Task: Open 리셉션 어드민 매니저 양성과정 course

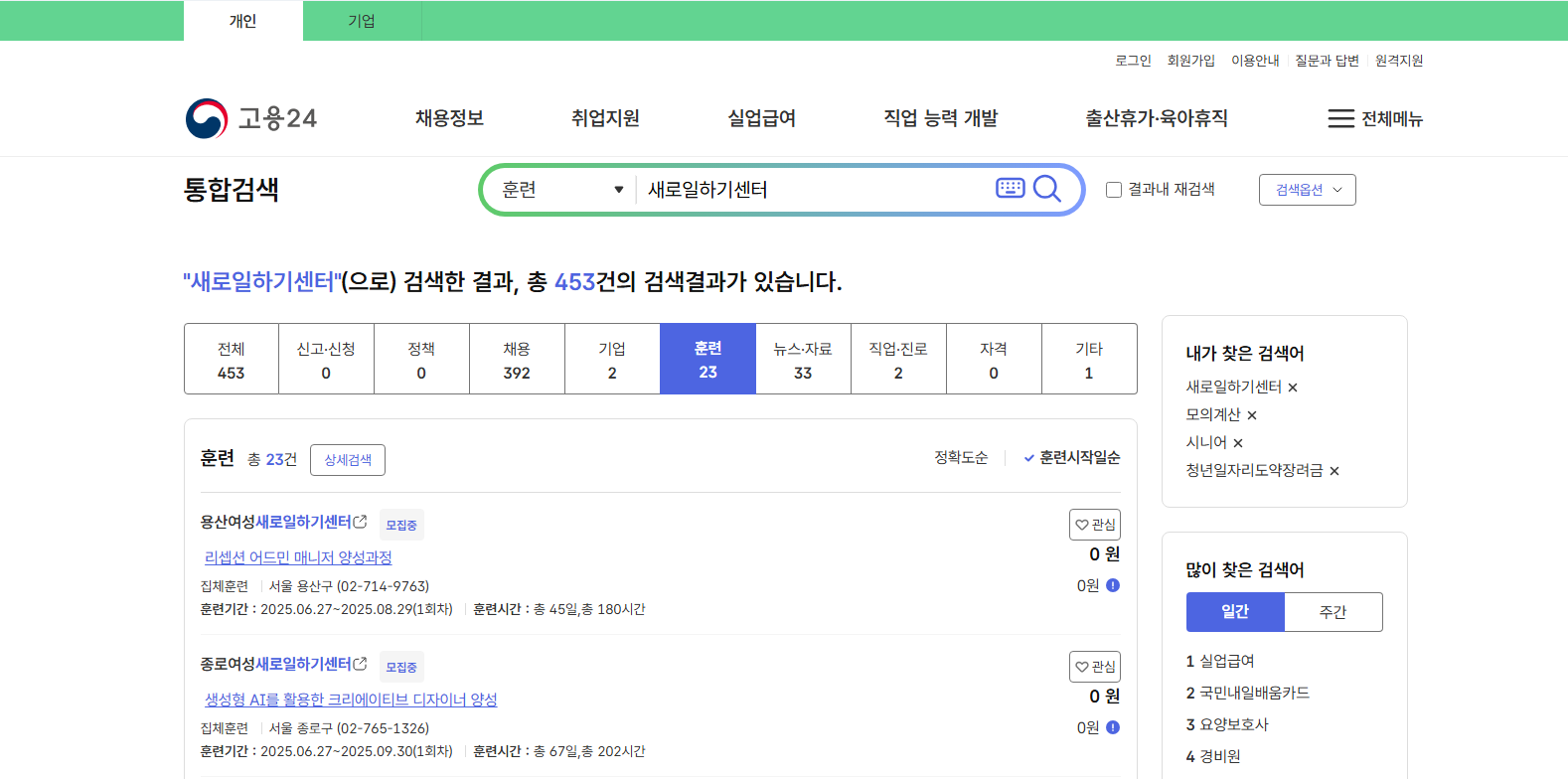Action: (x=298, y=557)
